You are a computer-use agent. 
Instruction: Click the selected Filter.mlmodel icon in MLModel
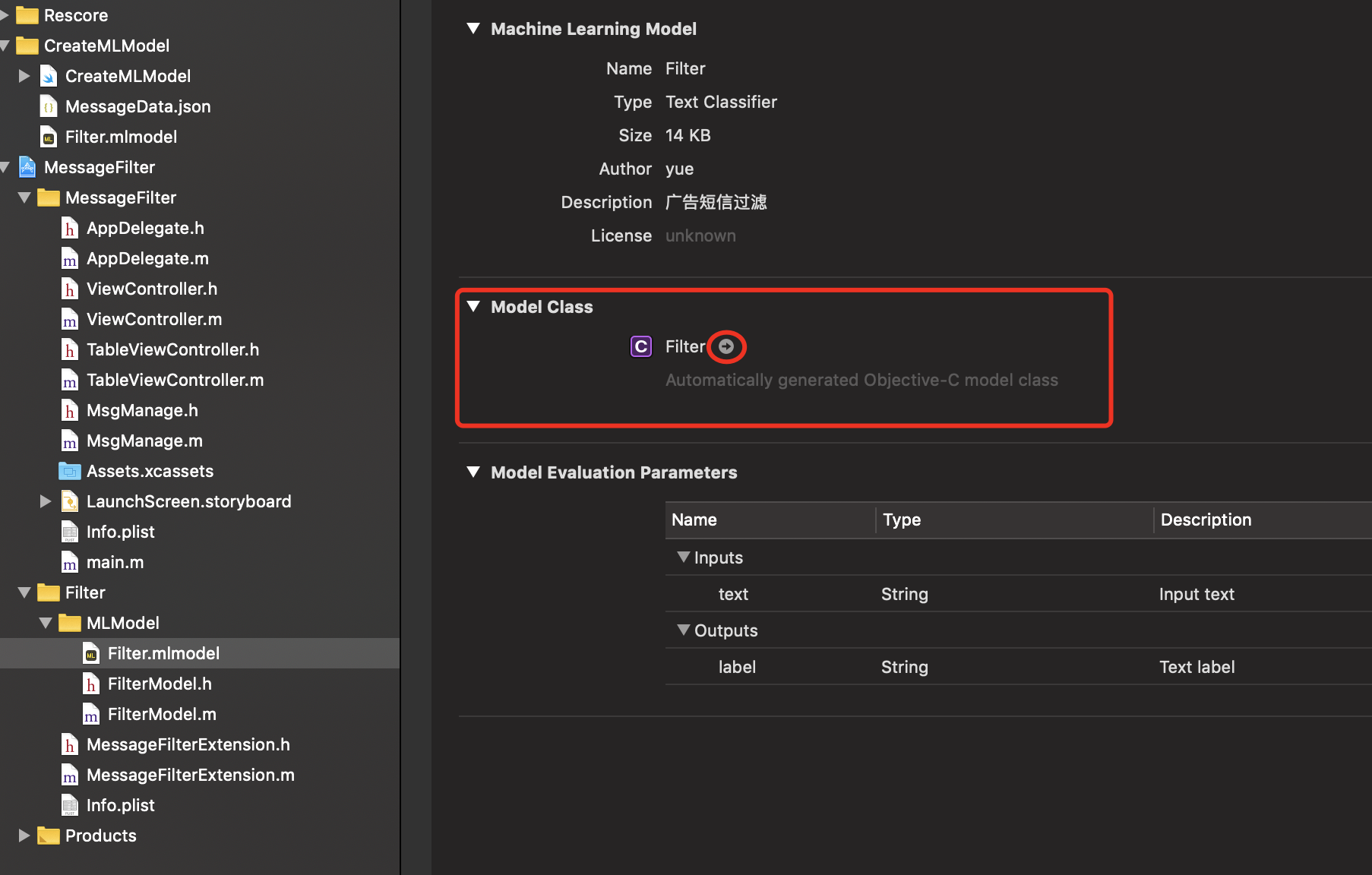tap(91, 653)
